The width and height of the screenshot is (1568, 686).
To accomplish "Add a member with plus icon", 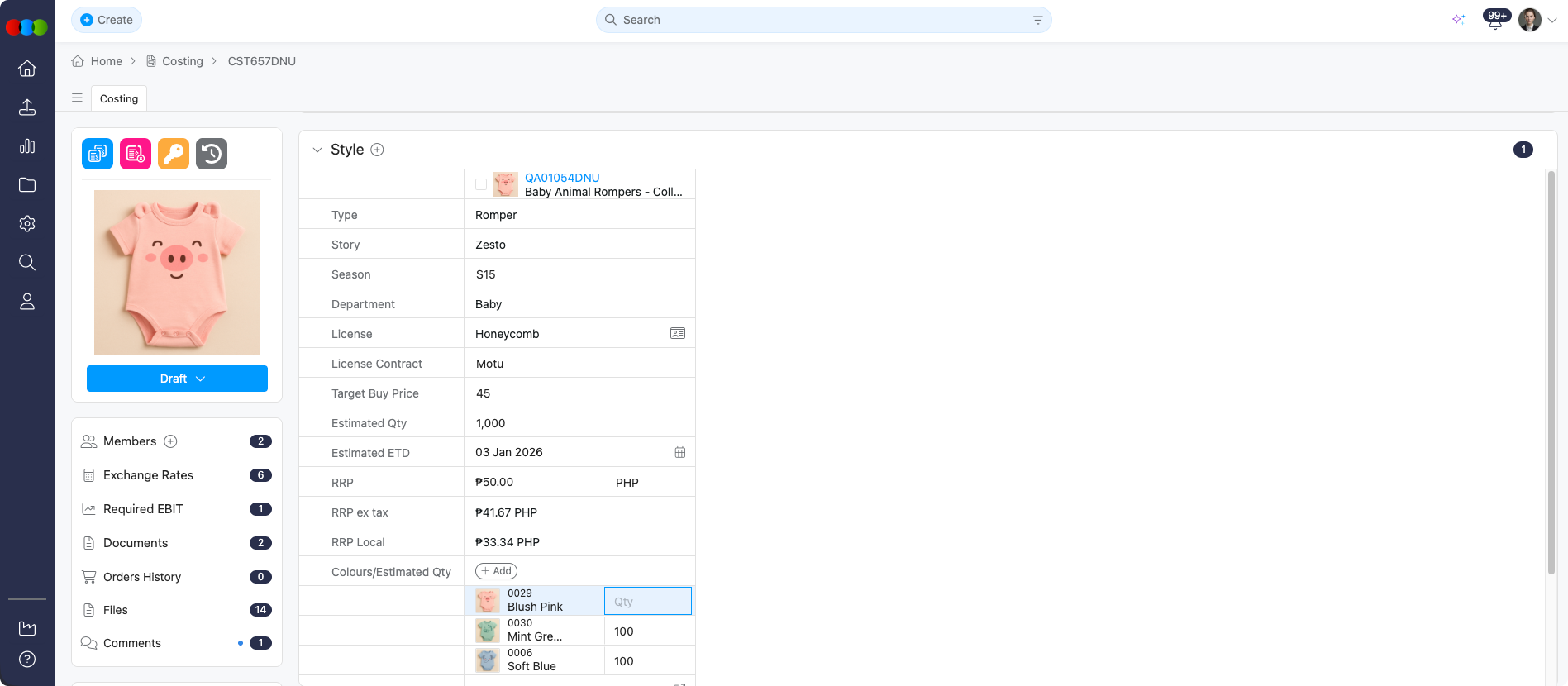I will [x=170, y=441].
